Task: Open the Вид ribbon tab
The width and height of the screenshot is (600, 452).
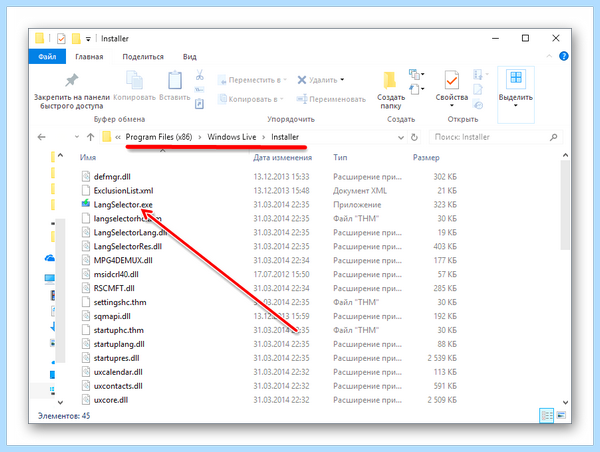Action: pos(189,57)
